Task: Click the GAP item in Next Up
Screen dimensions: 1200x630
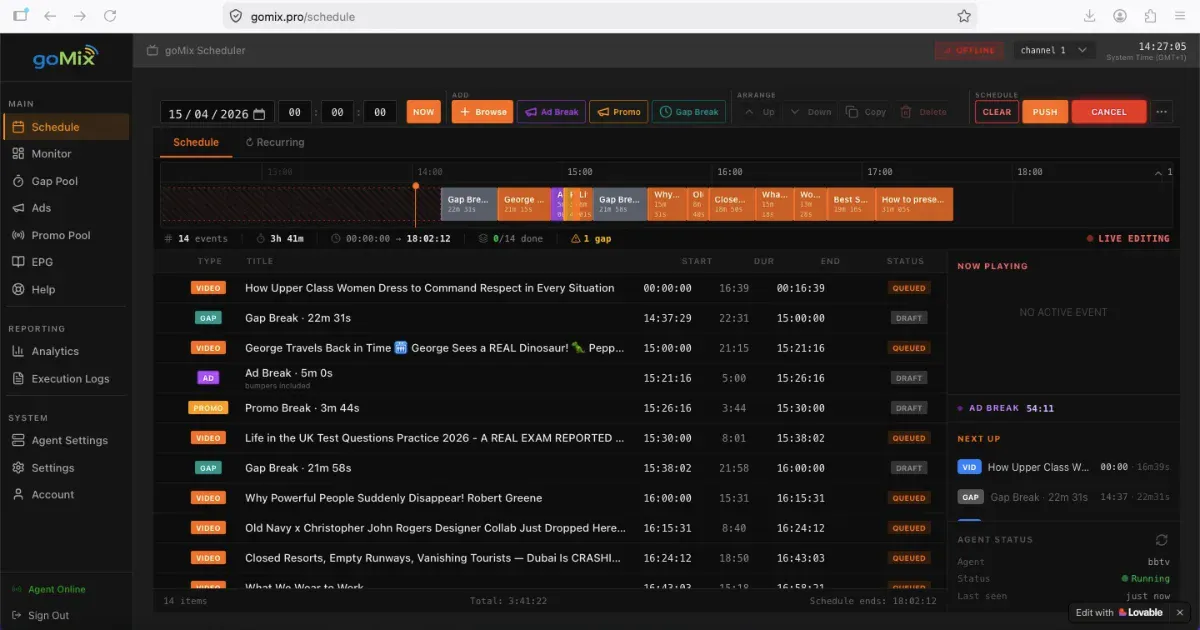Action: coord(1063,497)
